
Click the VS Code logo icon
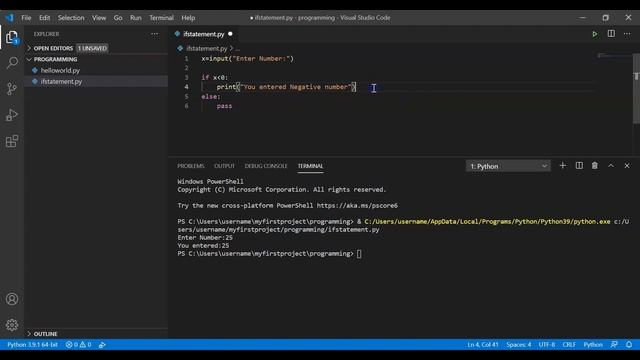[9, 18]
